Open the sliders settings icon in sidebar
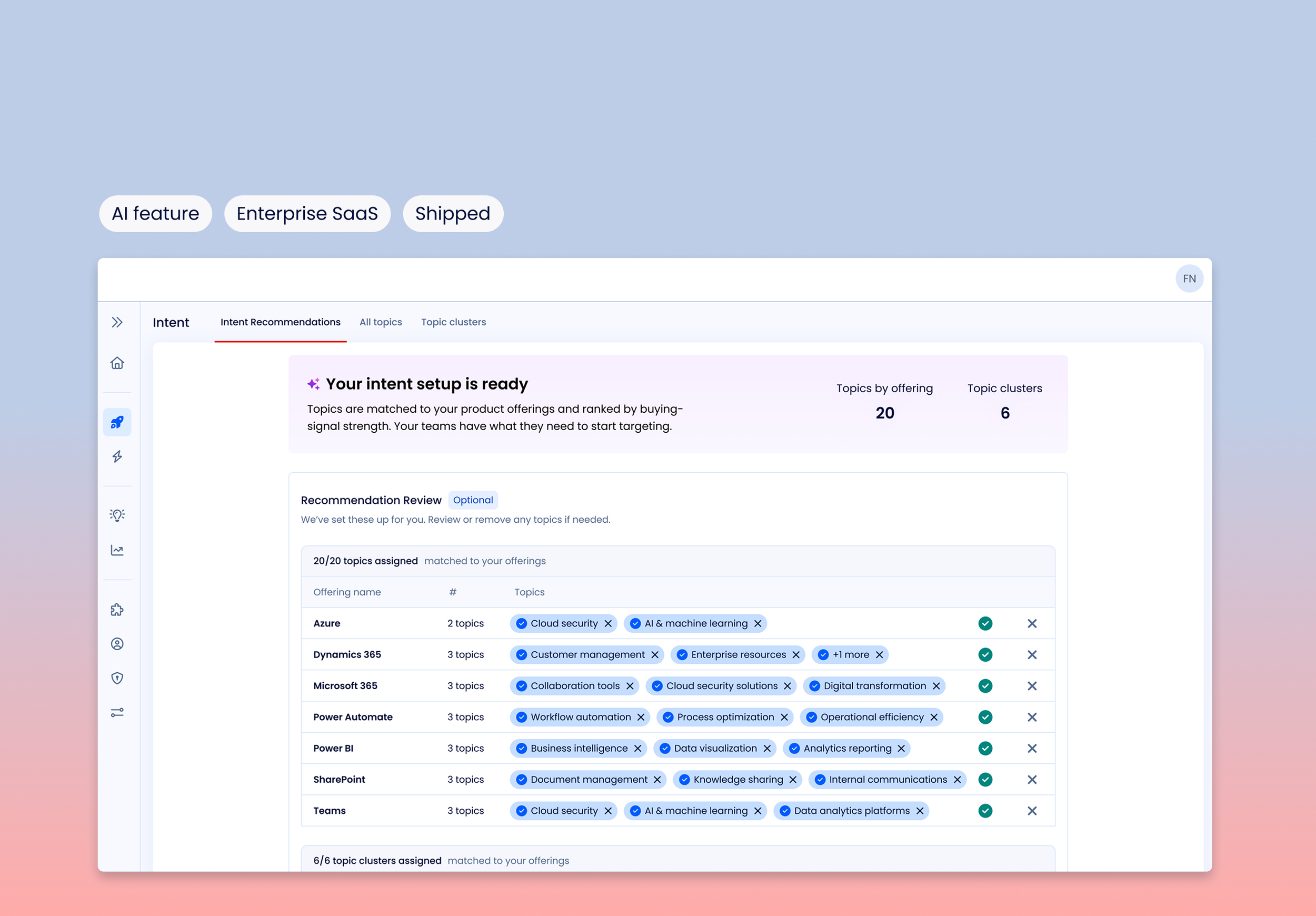 (x=117, y=712)
